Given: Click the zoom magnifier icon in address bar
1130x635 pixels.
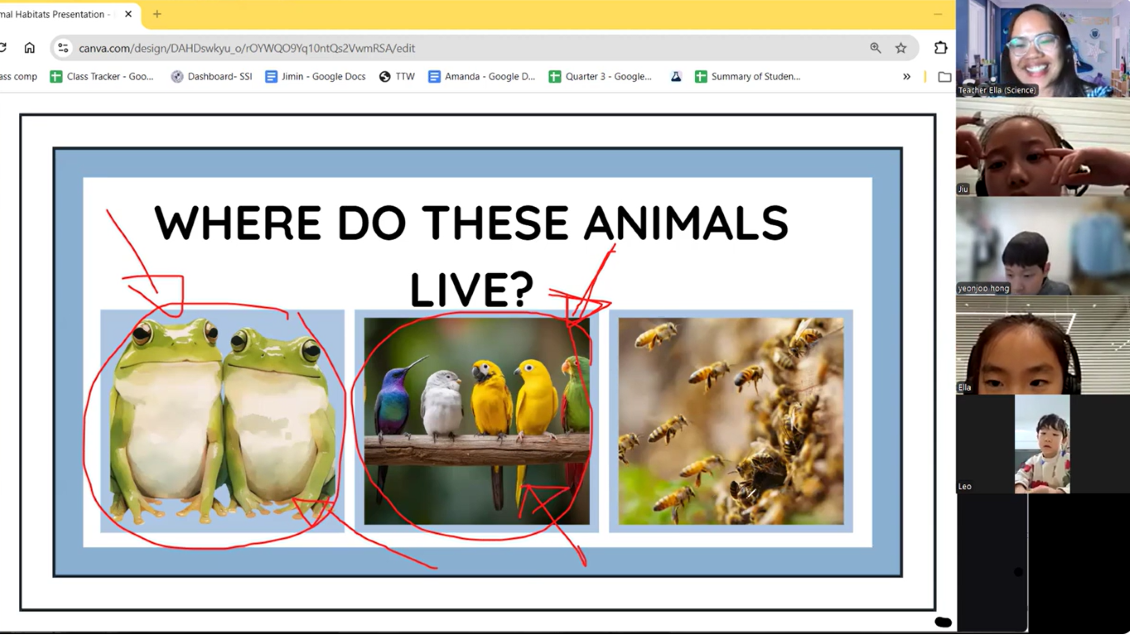Looking at the screenshot, I should (875, 48).
